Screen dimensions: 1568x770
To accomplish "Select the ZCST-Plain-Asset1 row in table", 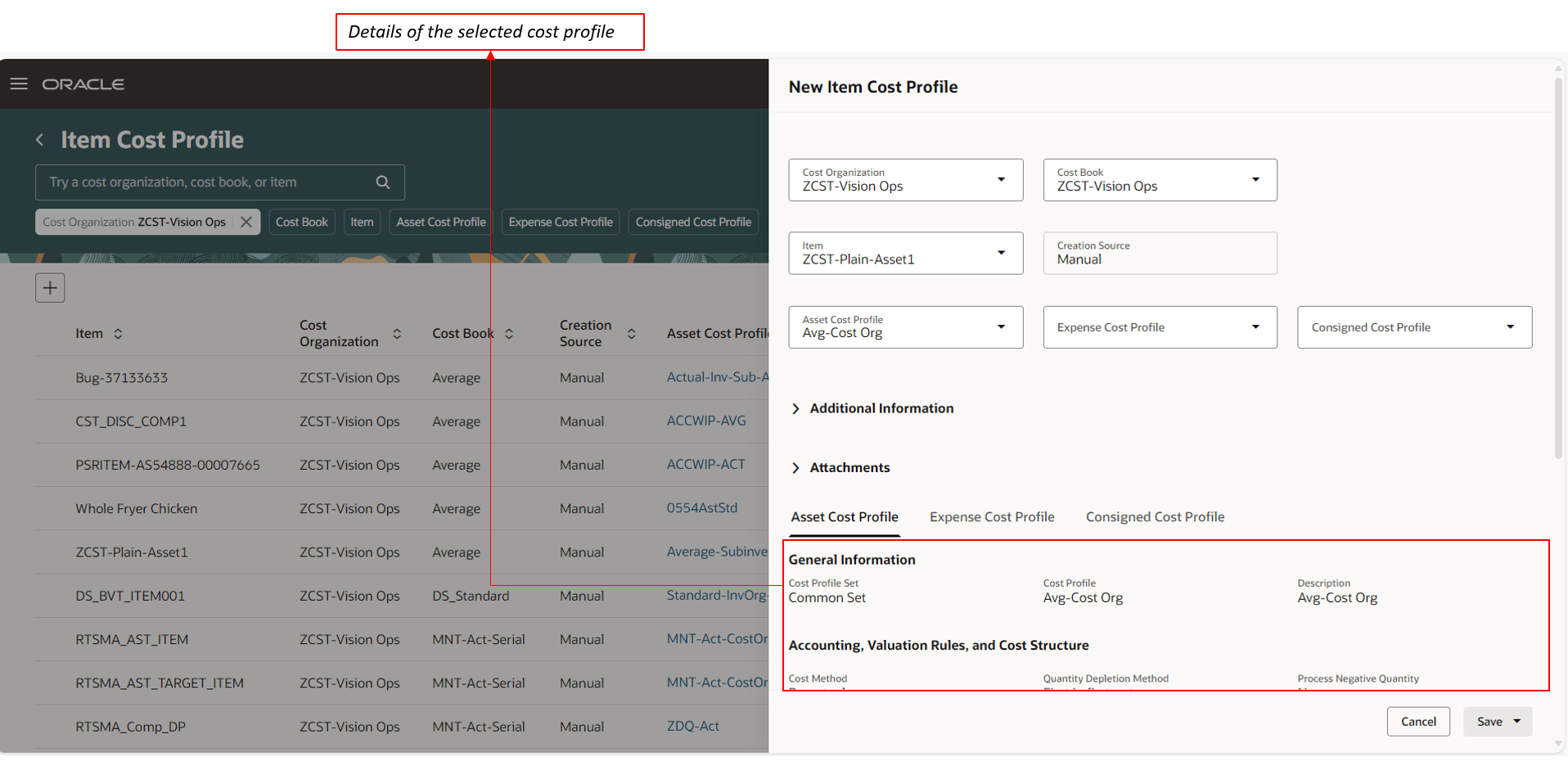I will coord(402,552).
